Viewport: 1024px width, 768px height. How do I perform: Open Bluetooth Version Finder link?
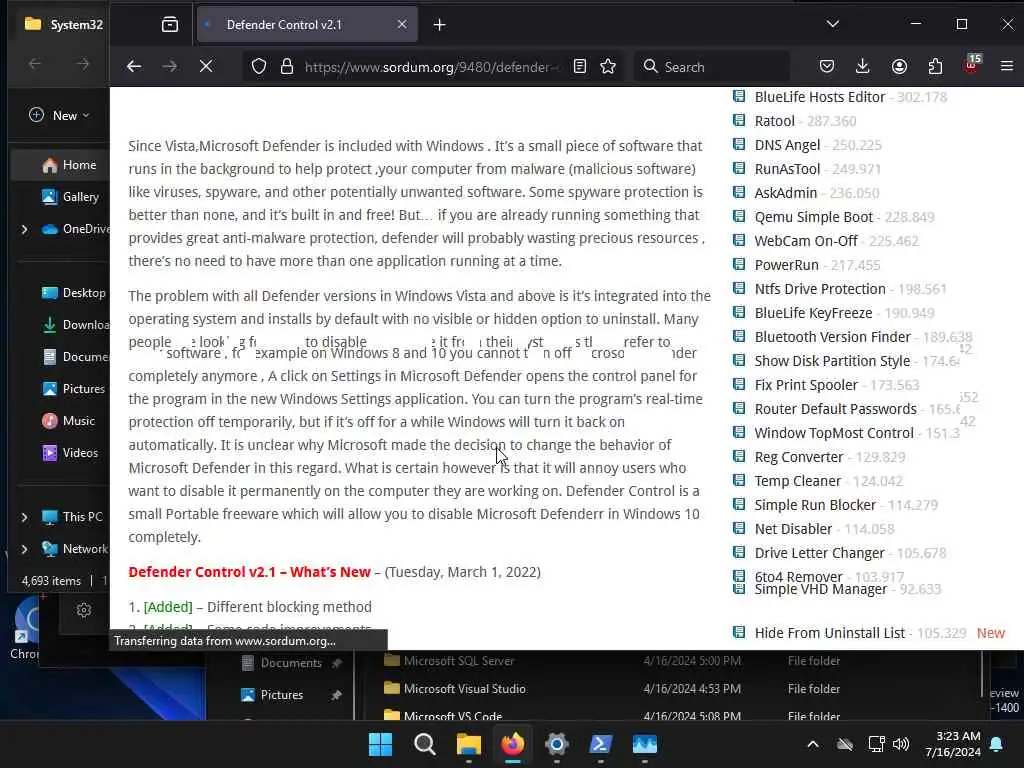(x=833, y=337)
